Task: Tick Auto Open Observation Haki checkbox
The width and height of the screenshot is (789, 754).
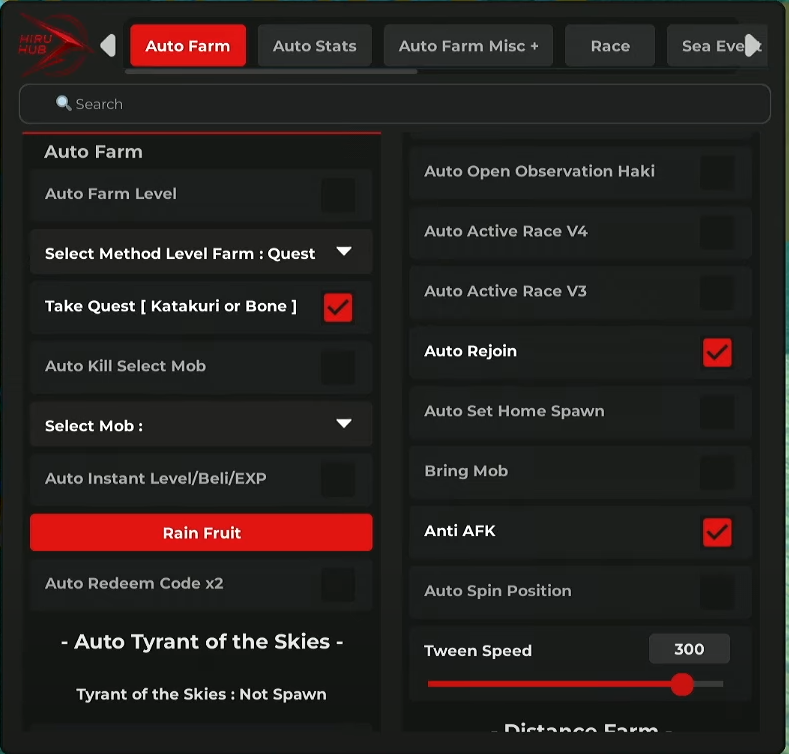Action: coord(717,172)
